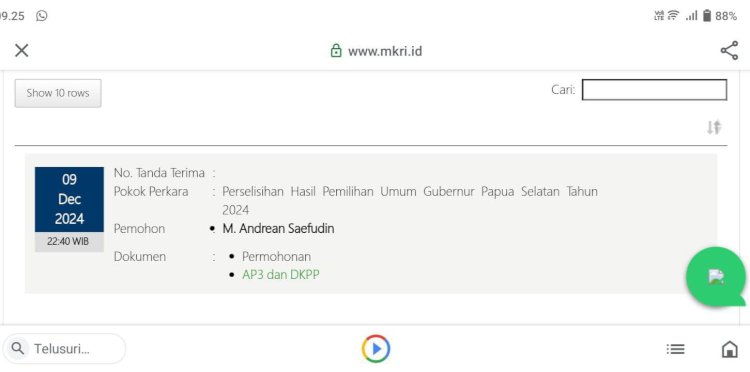Select the 09 Dec 2024 date block
Image resolution: width=750 pixels, height=372 pixels.
pyautogui.click(x=69, y=199)
